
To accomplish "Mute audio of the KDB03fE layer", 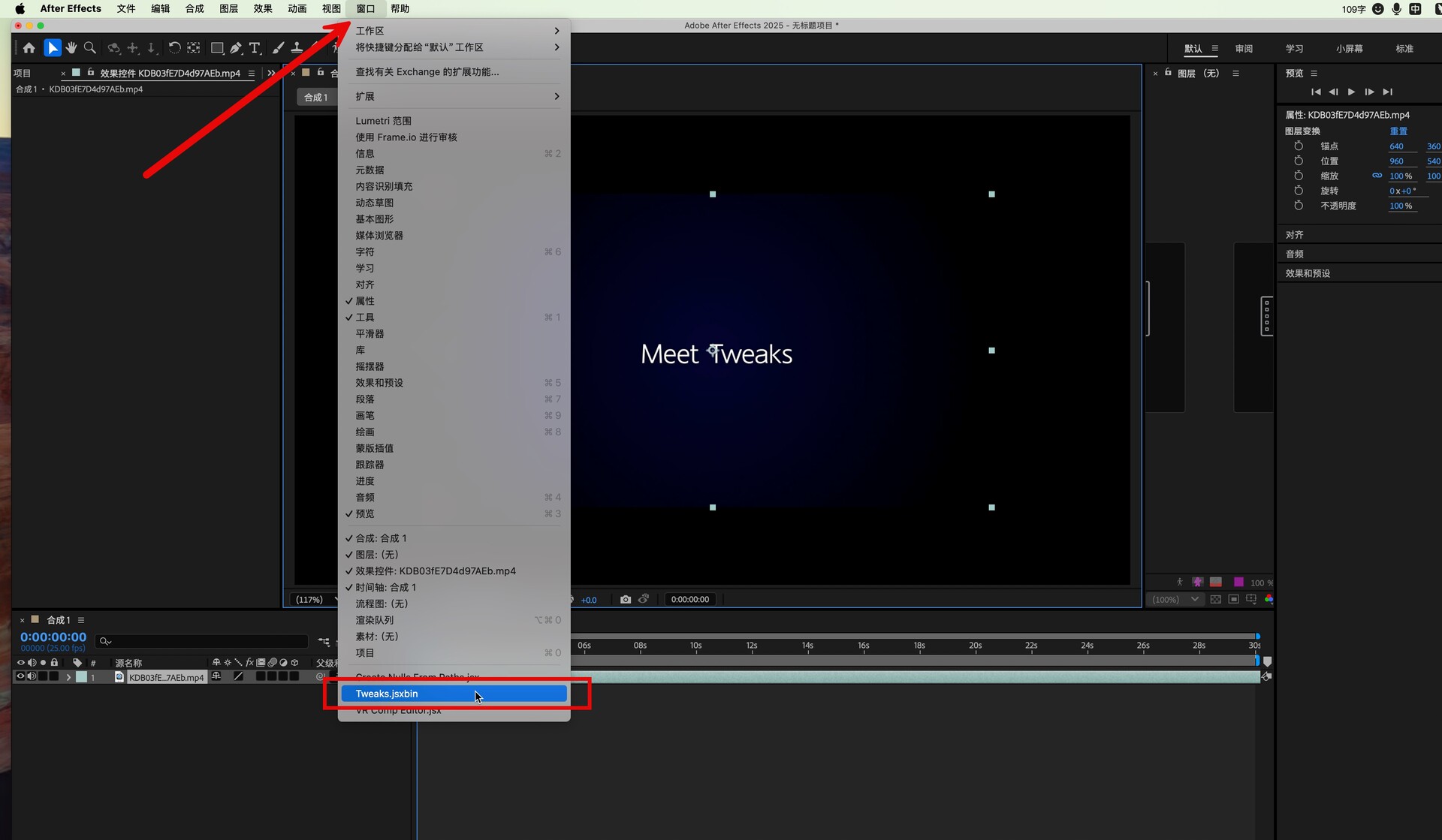I will click(32, 677).
